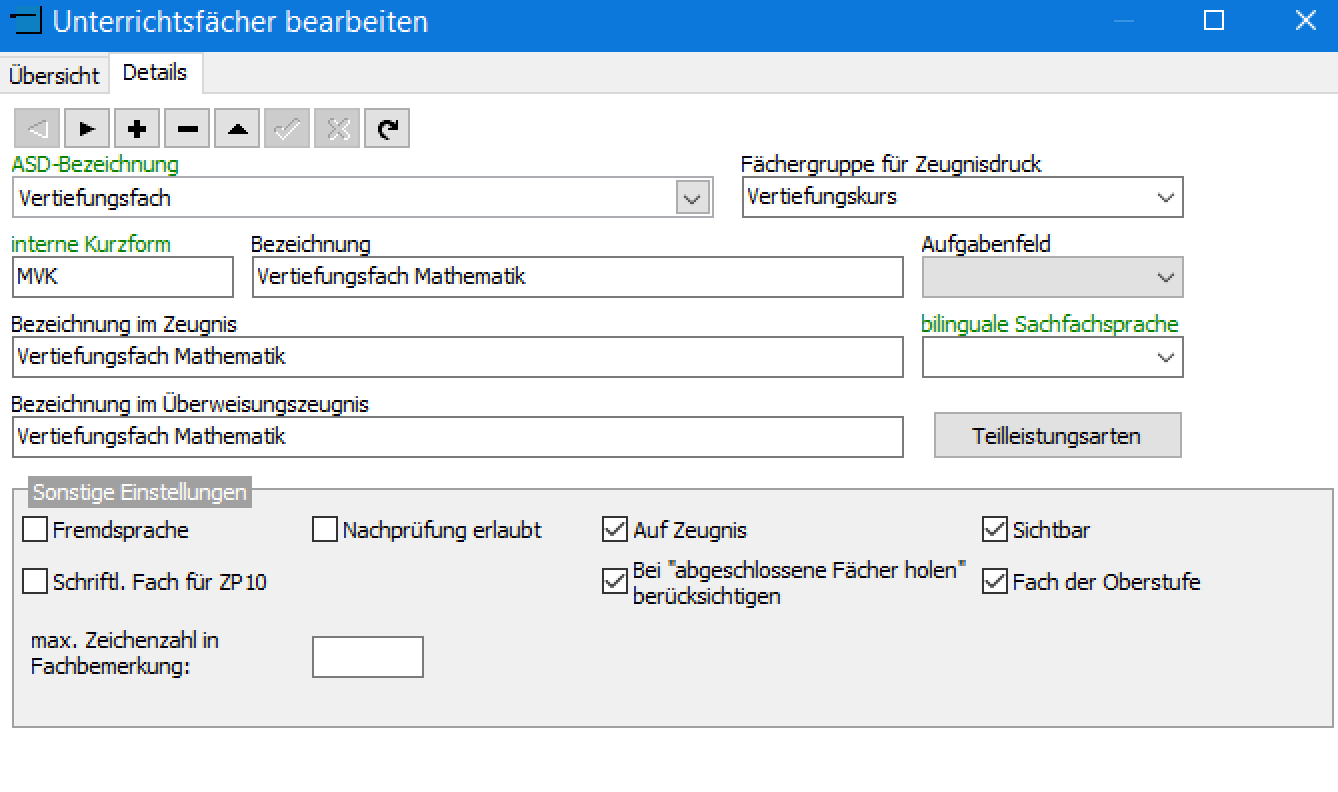Click the green 'ASD-Bezeichnung' label
1338x792 pixels.
(95, 164)
